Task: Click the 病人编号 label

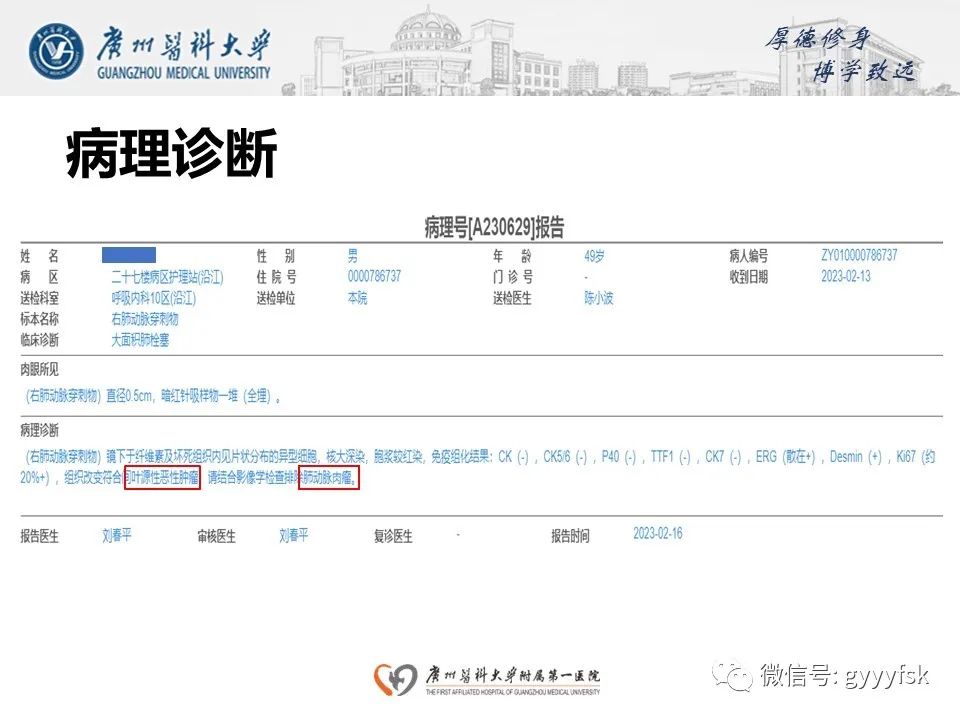Action: [x=748, y=256]
